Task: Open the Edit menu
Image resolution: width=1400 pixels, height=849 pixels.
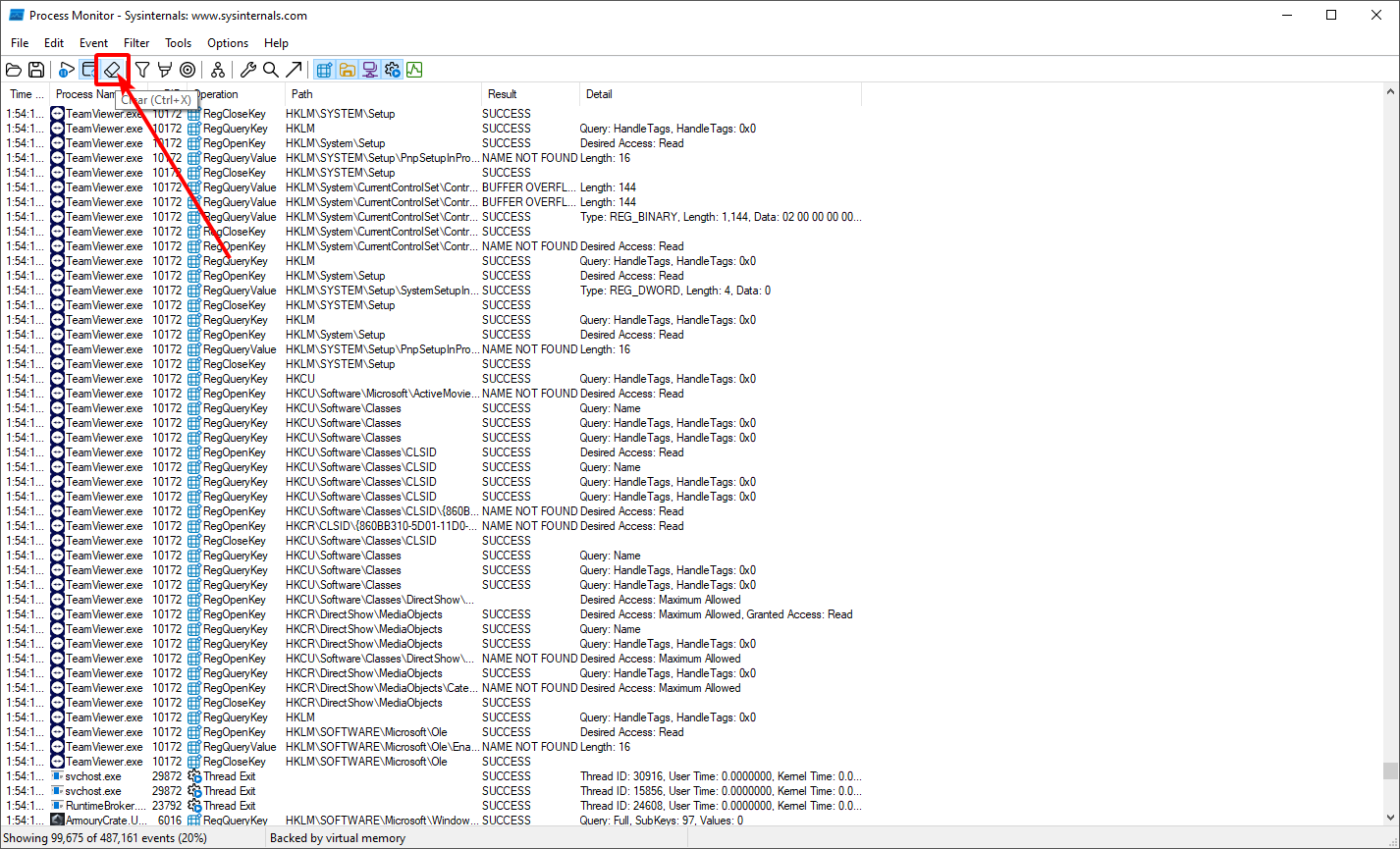Action: (x=54, y=43)
